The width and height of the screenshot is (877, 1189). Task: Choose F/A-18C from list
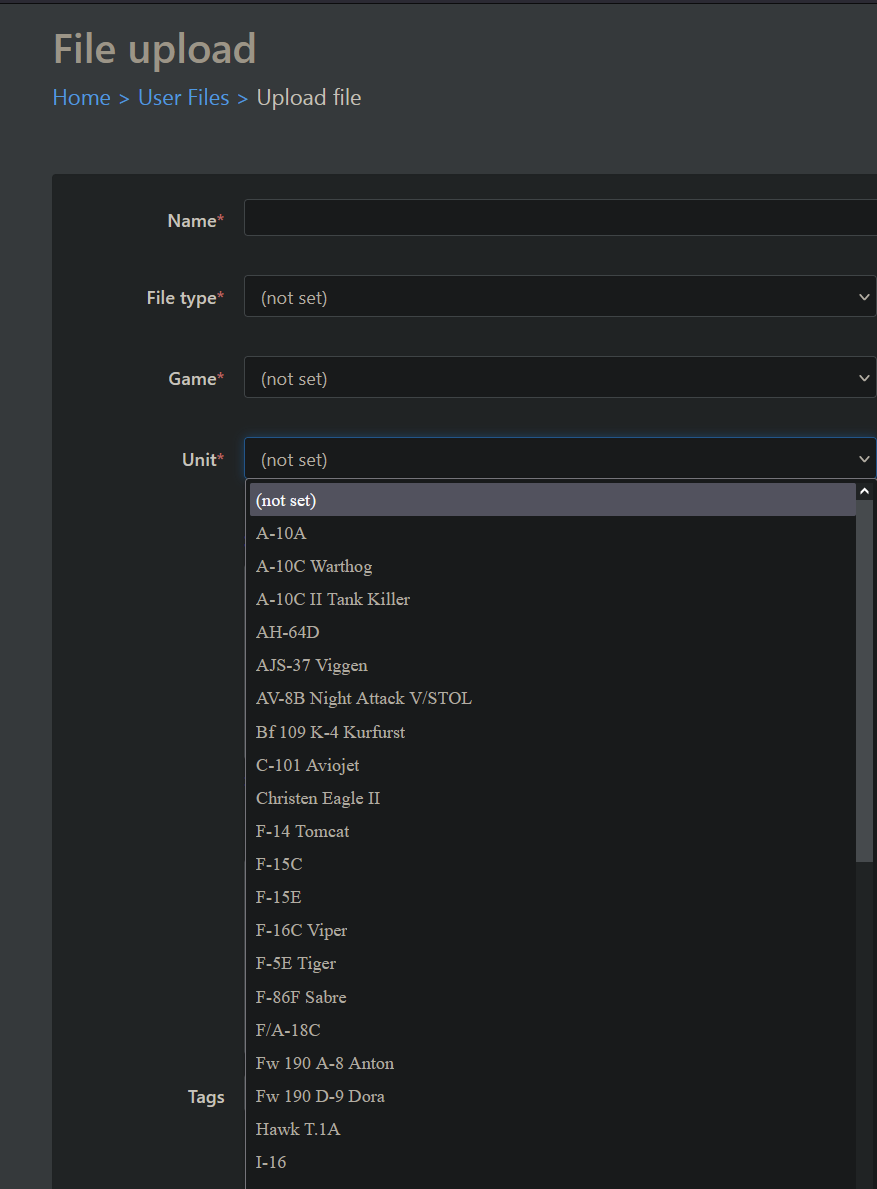coord(553,1030)
